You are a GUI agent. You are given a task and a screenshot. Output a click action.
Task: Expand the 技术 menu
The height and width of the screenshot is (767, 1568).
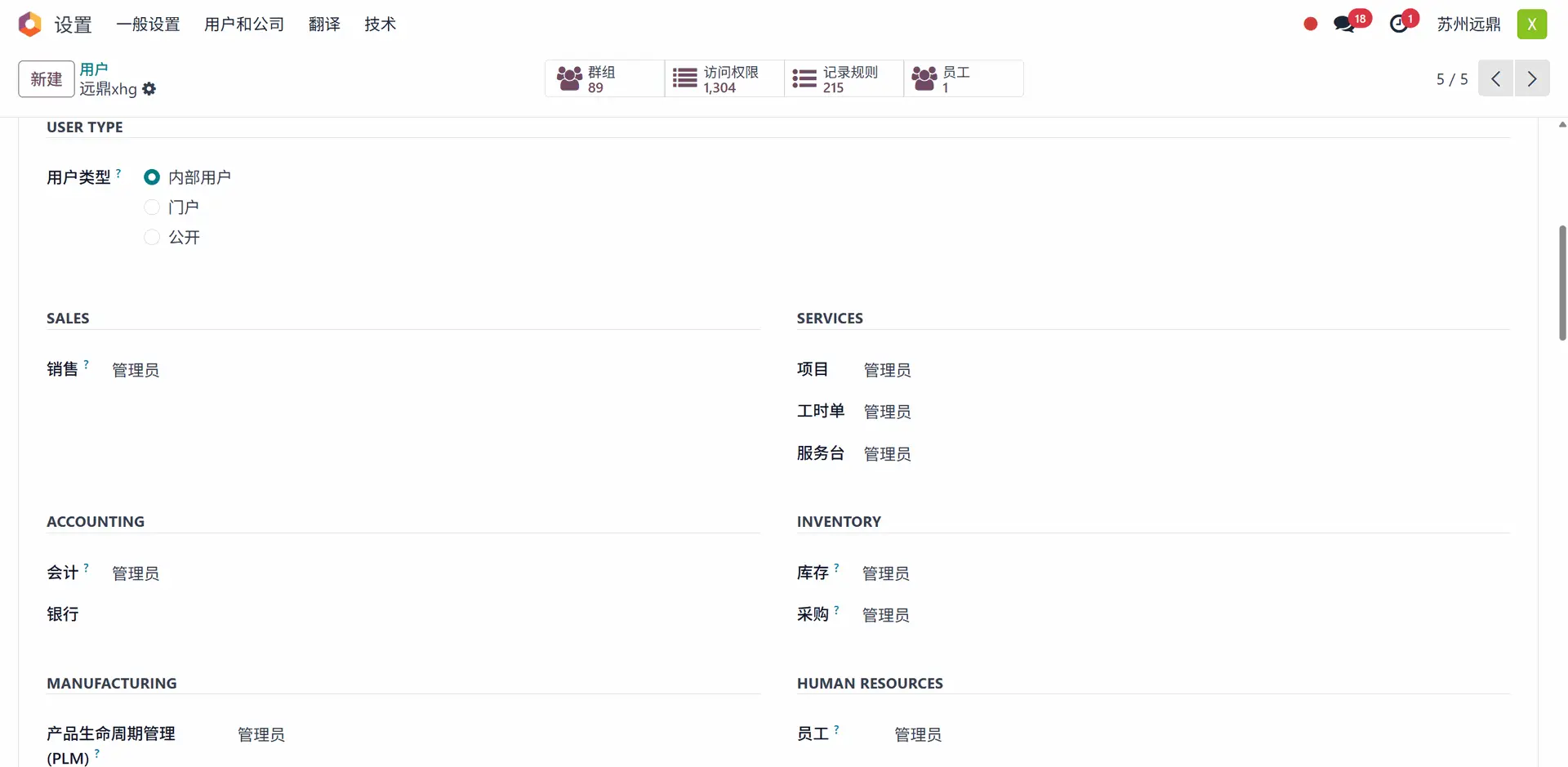(380, 25)
